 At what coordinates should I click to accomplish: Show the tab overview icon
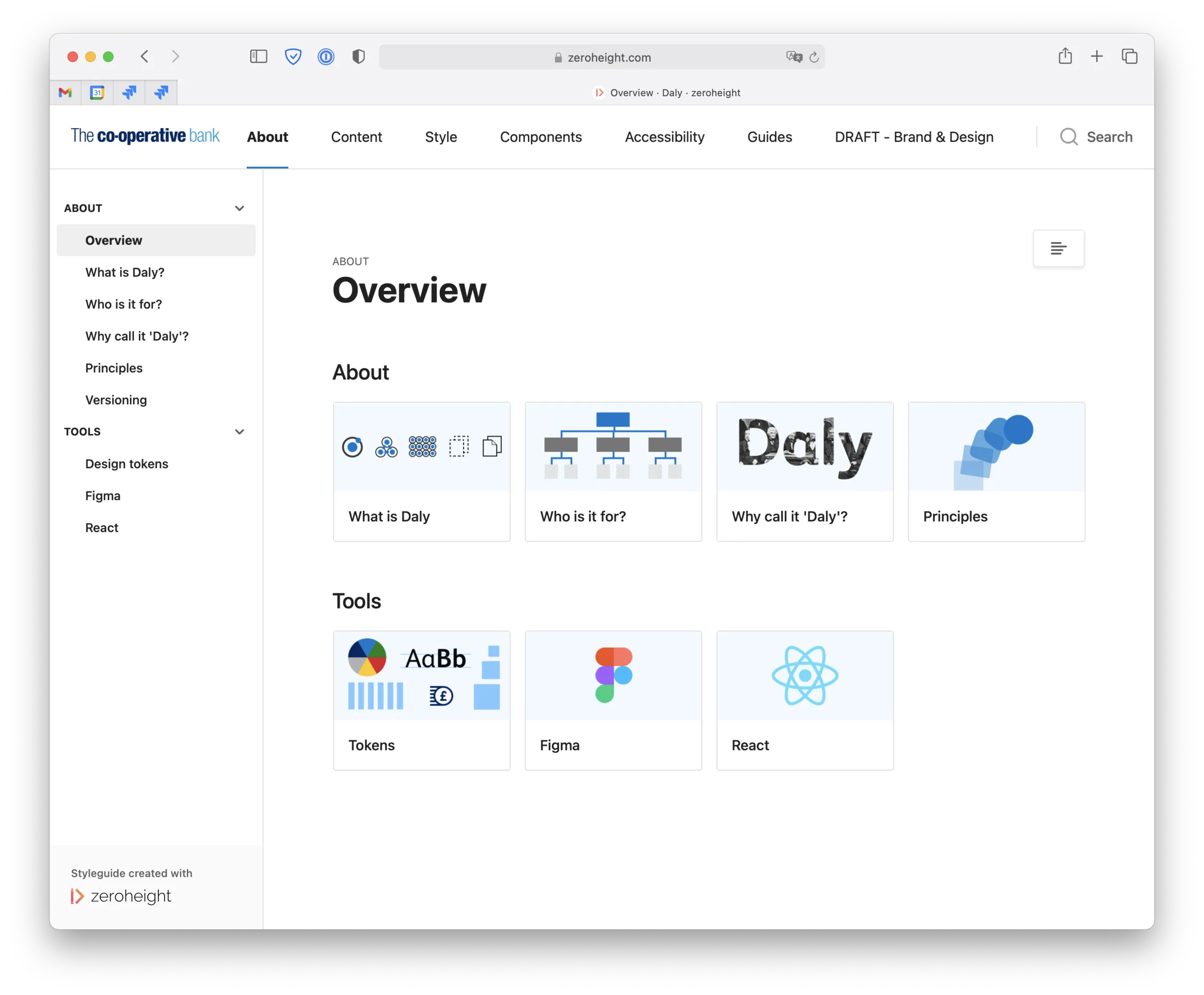pos(1129,56)
